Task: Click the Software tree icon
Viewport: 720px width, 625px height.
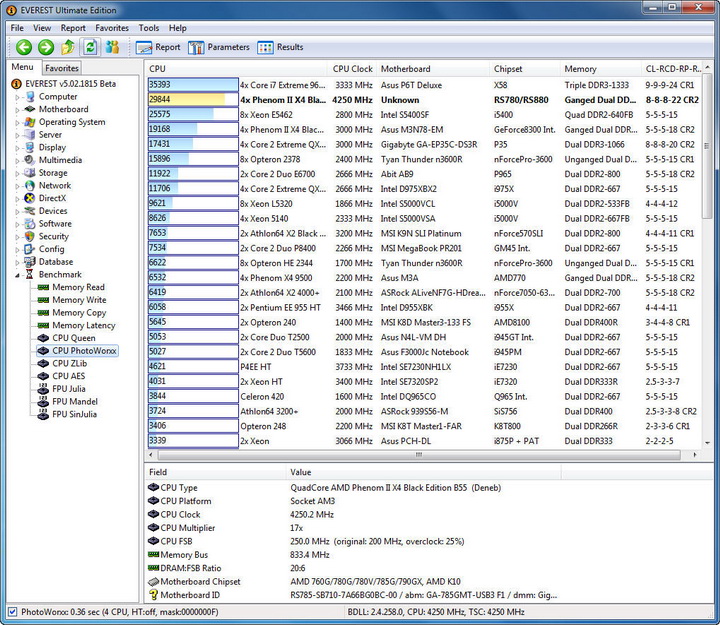Action: 30,224
